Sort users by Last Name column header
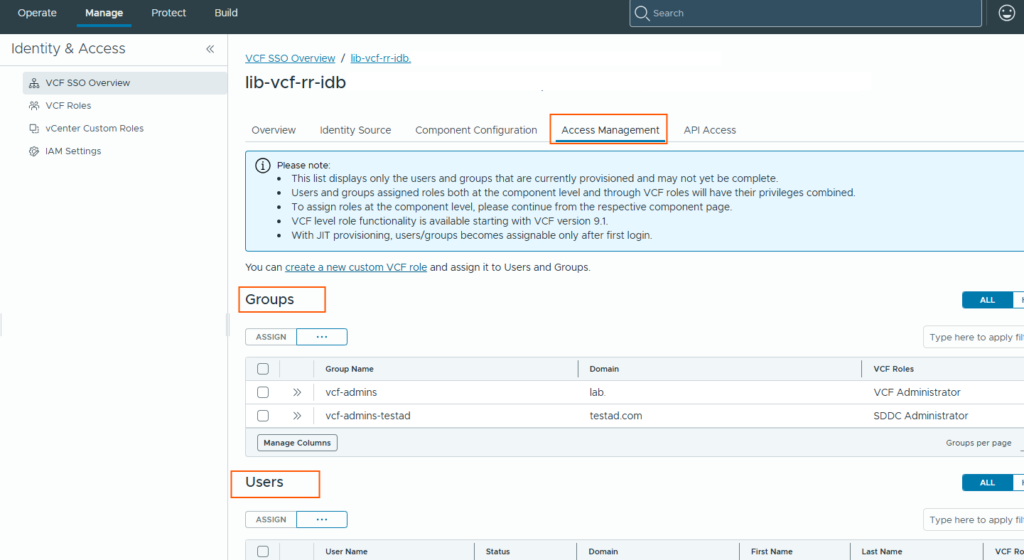The width and height of the screenshot is (1024, 560). pyautogui.click(x=882, y=552)
